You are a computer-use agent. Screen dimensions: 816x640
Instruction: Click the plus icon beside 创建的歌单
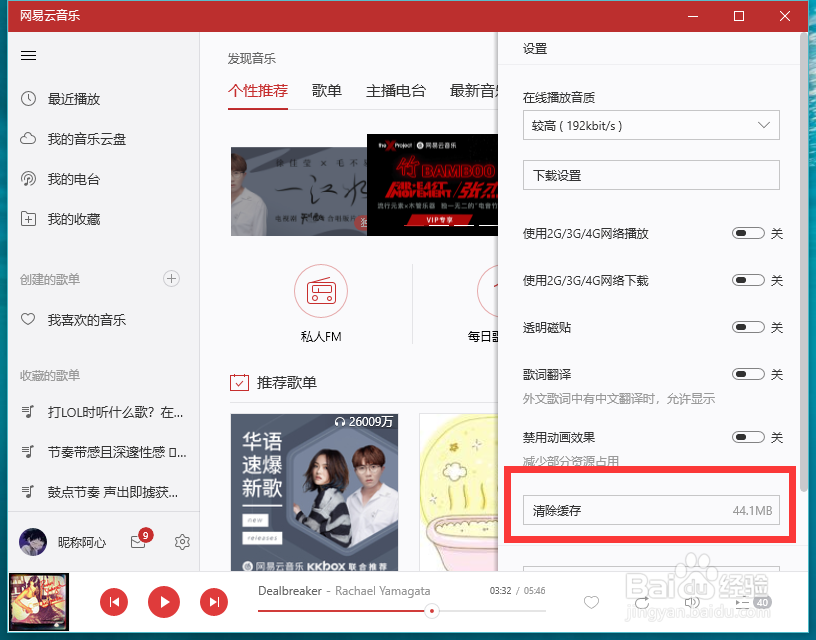pyautogui.click(x=171, y=279)
